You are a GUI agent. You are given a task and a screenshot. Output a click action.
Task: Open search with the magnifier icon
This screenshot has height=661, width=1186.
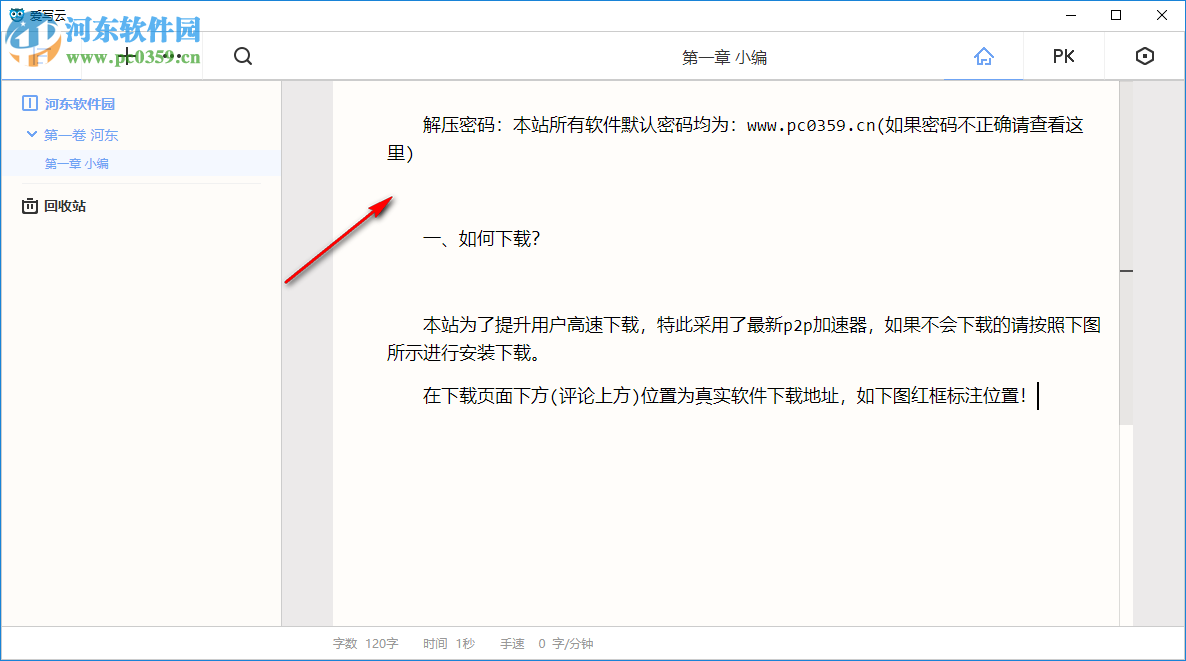pyautogui.click(x=242, y=56)
